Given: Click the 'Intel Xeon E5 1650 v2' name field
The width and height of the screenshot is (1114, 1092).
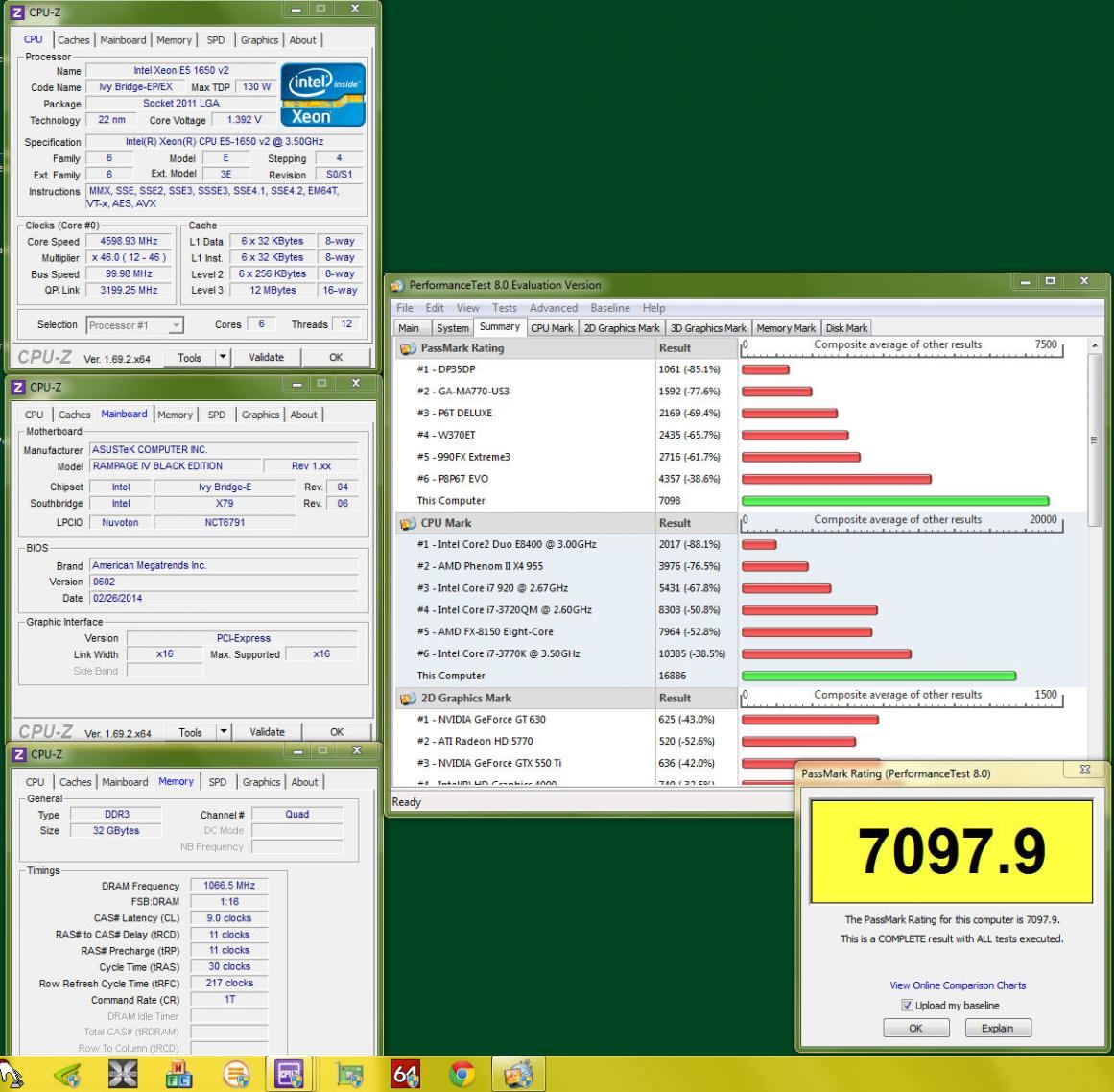Looking at the screenshot, I should (x=180, y=70).
